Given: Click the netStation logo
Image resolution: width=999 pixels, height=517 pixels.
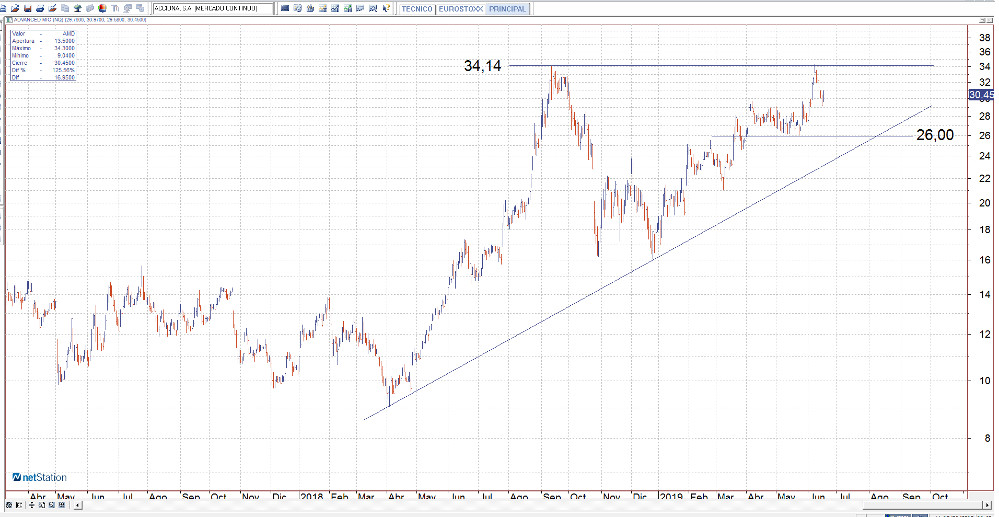Looking at the screenshot, I should pyautogui.click(x=40, y=477).
